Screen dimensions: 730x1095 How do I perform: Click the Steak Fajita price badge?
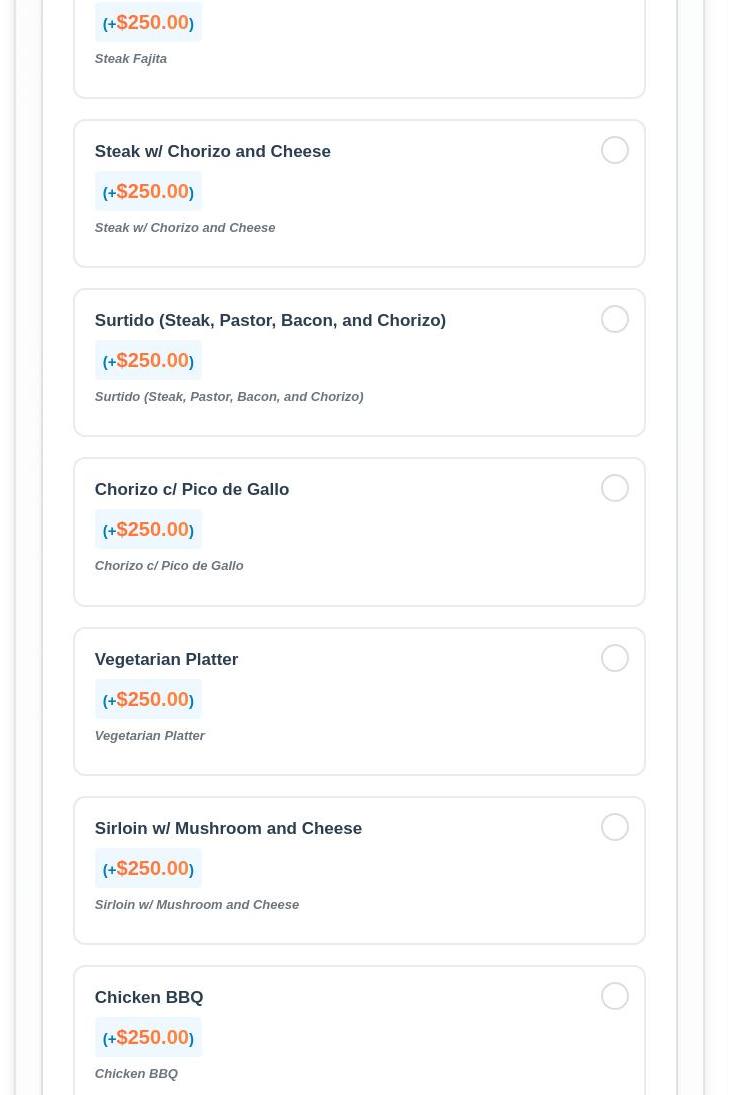(x=148, y=22)
